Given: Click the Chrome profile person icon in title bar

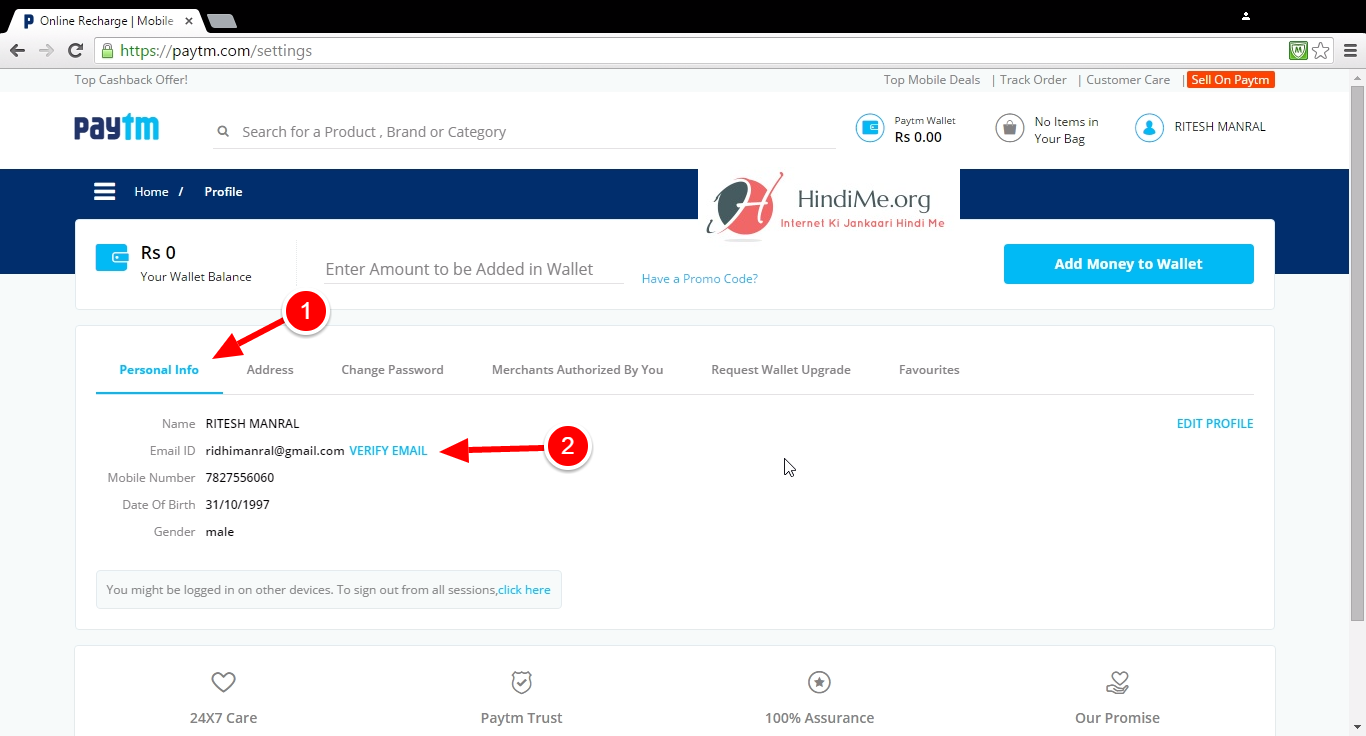Looking at the screenshot, I should click(x=1246, y=15).
